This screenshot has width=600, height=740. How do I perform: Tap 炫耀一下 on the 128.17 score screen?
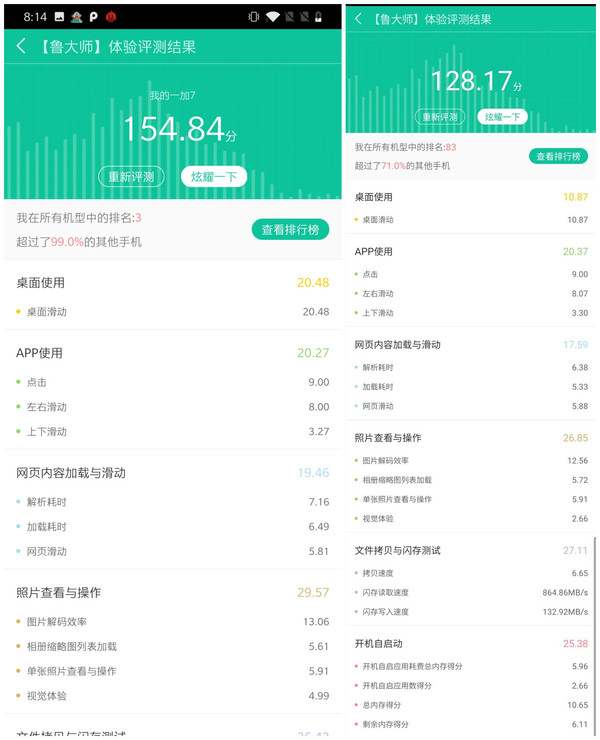[502, 117]
